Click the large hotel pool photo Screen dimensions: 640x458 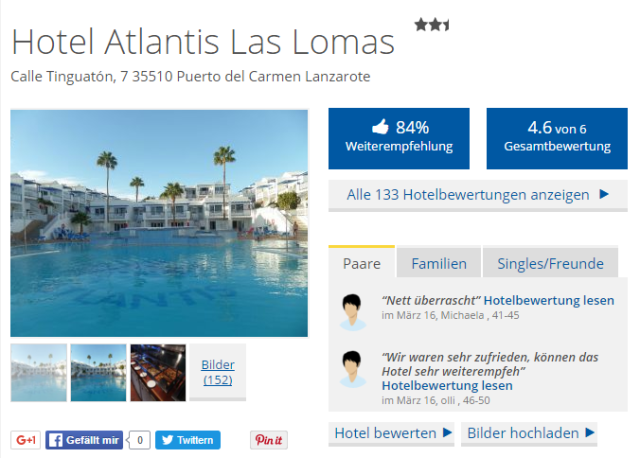[159, 223]
